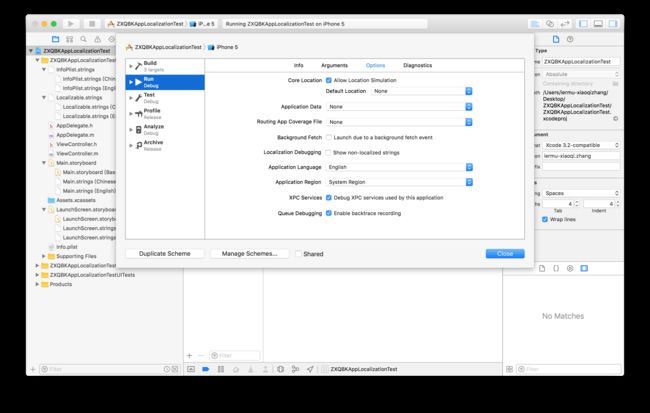
Task: Expand the Build scheme action
Action: [x=131, y=66]
